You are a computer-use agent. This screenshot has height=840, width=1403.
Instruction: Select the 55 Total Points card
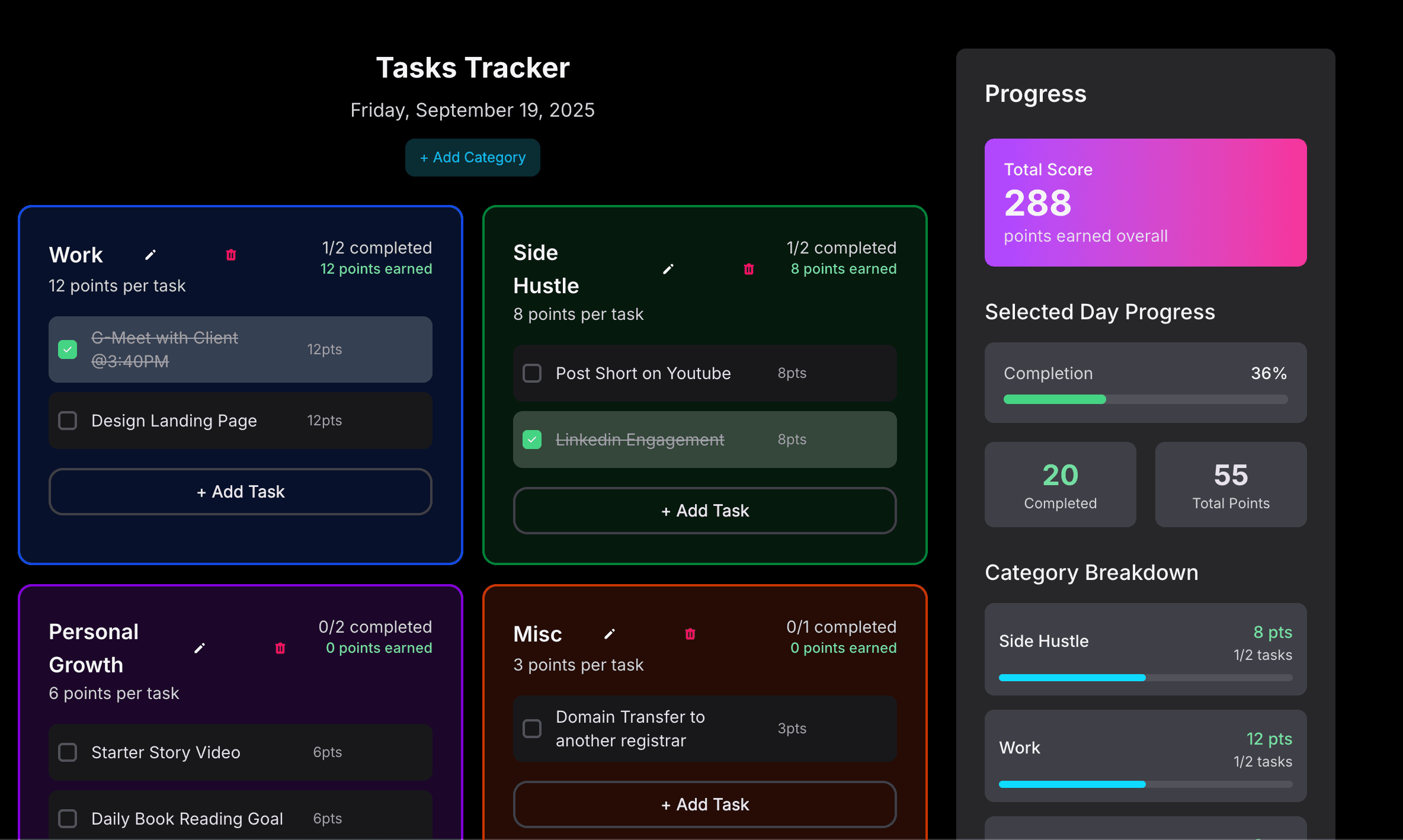[x=1231, y=485]
